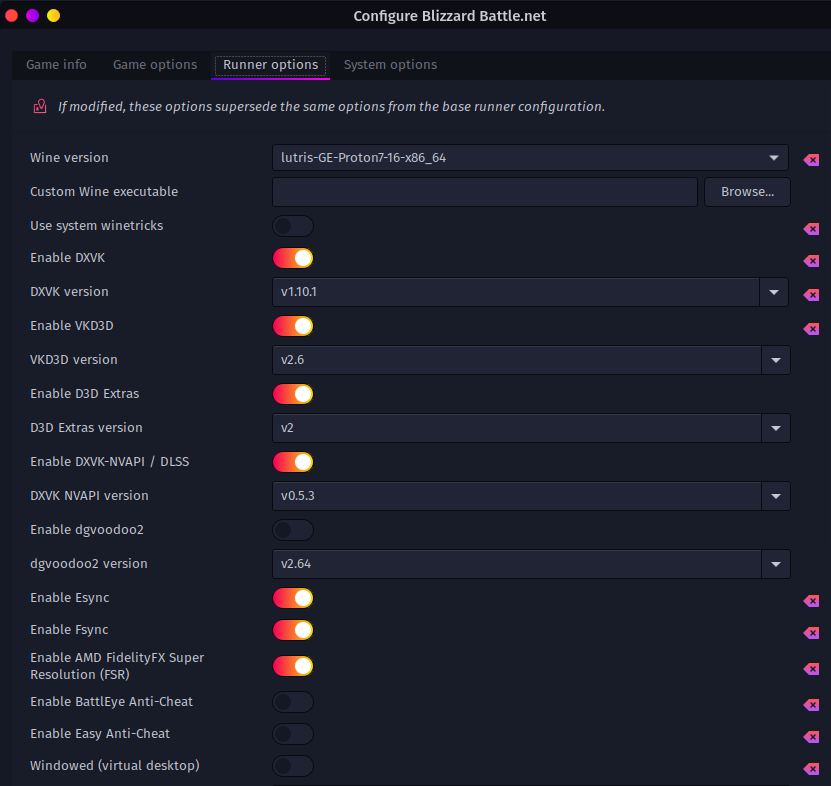This screenshot has width=831, height=786.
Task: Edit the DXVK NVAPI version text v0.5.3
Action: 517,496
